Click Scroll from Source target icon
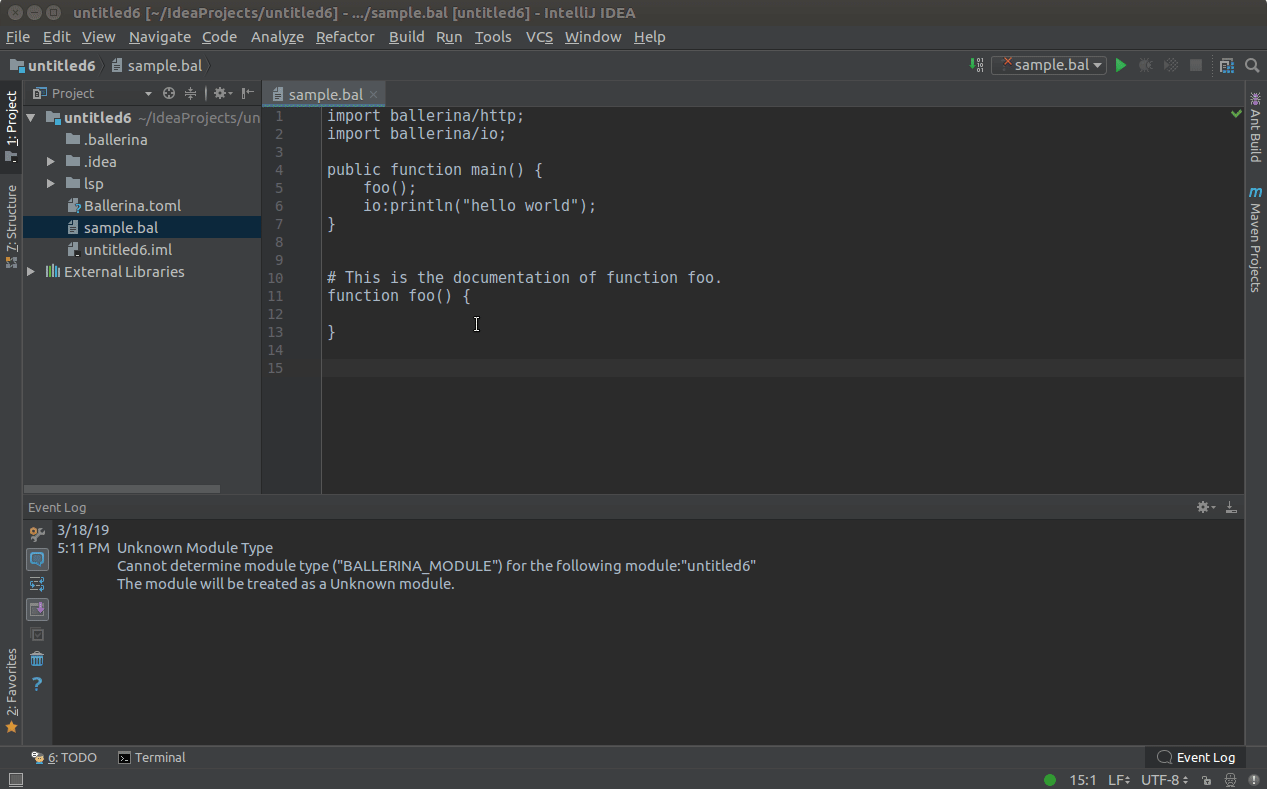Viewport: 1267px width, 789px height. [x=169, y=93]
